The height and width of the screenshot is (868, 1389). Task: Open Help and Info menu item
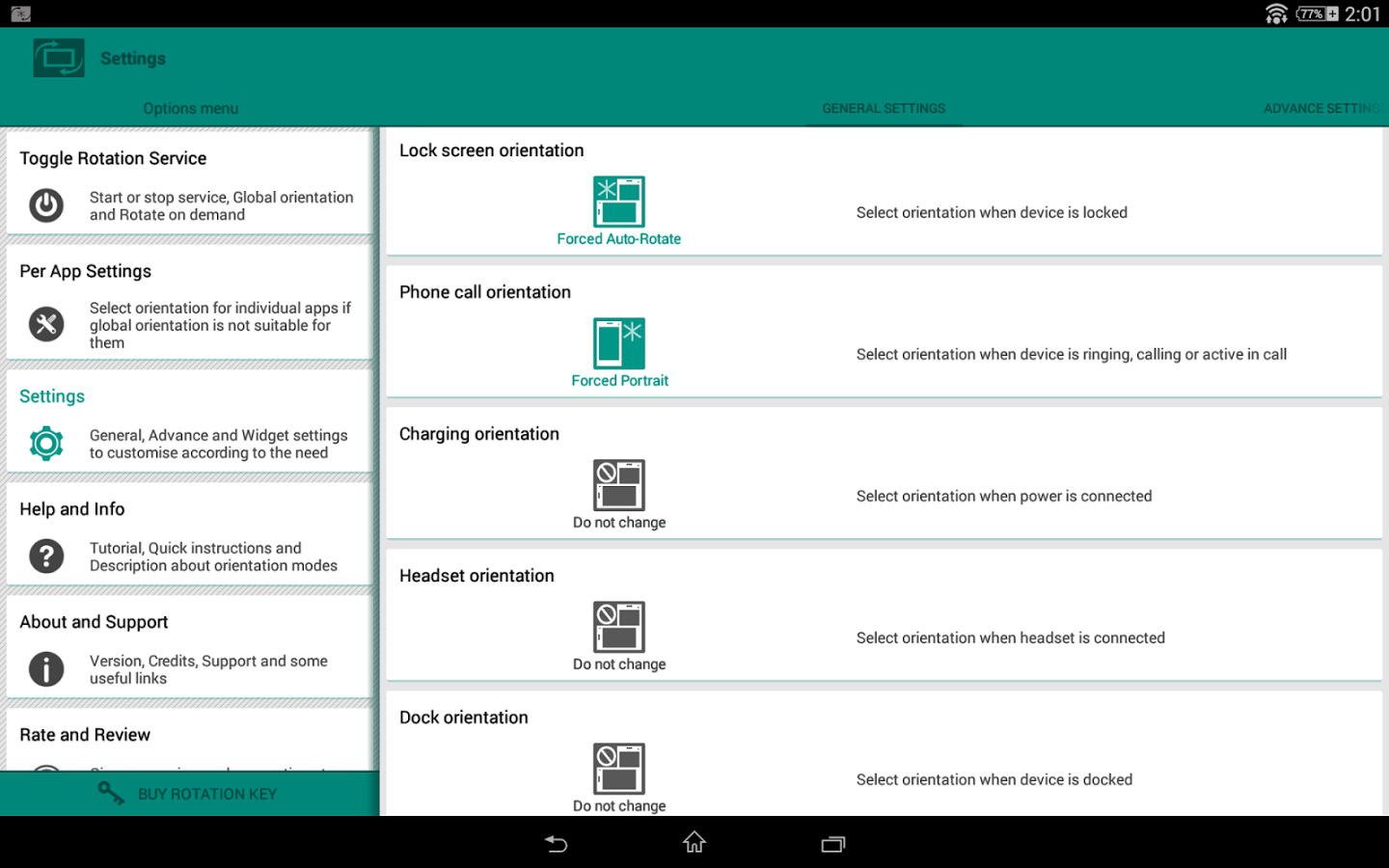[x=189, y=533]
